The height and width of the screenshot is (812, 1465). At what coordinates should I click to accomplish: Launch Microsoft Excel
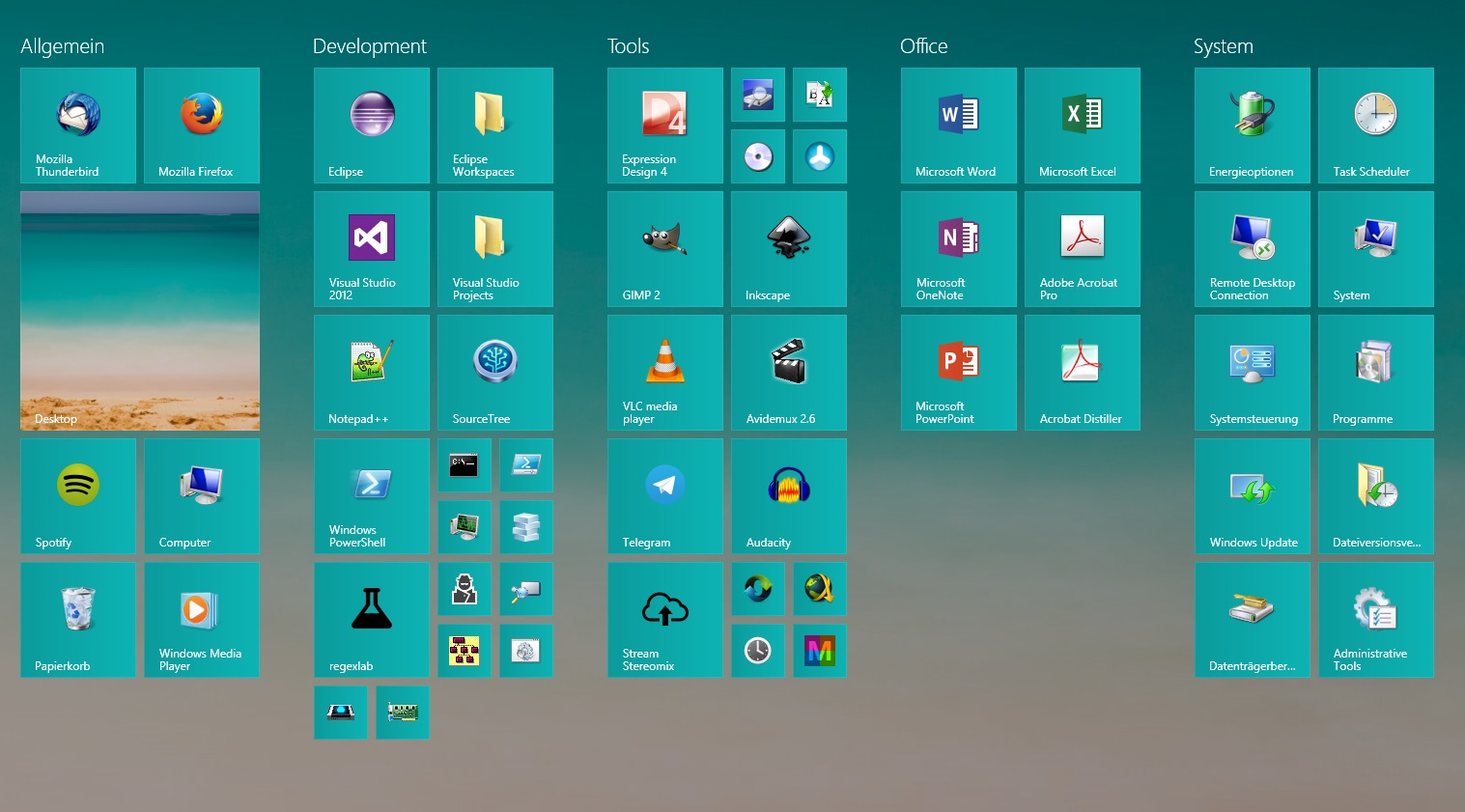(1083, 126)
